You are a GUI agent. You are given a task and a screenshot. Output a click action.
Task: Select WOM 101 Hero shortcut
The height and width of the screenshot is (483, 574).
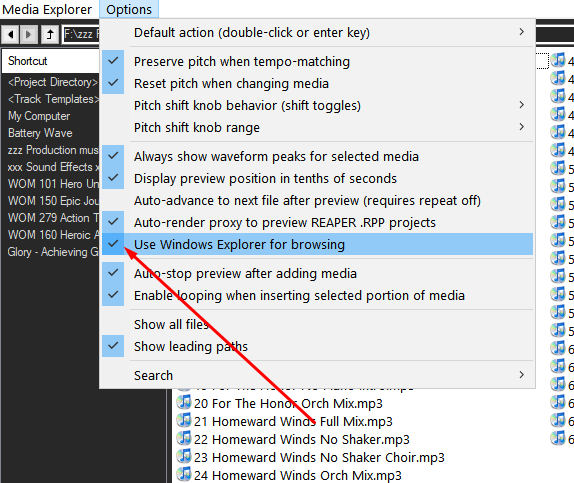coord(53,184)
